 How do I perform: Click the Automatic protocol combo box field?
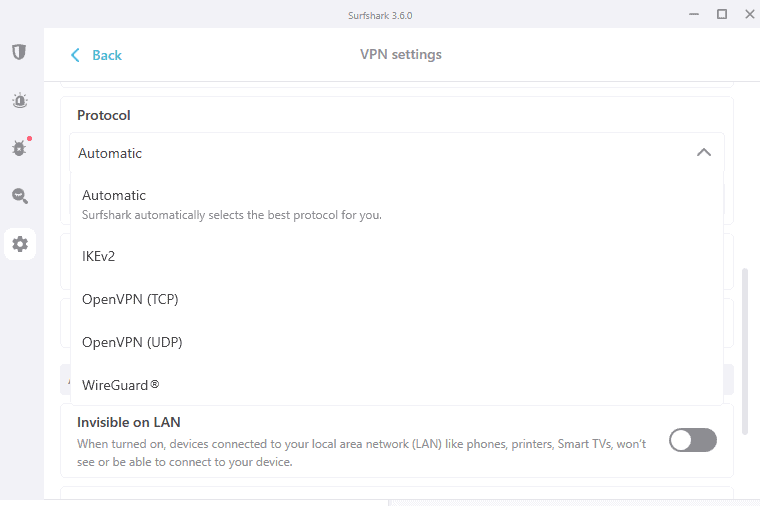point(380,153)
